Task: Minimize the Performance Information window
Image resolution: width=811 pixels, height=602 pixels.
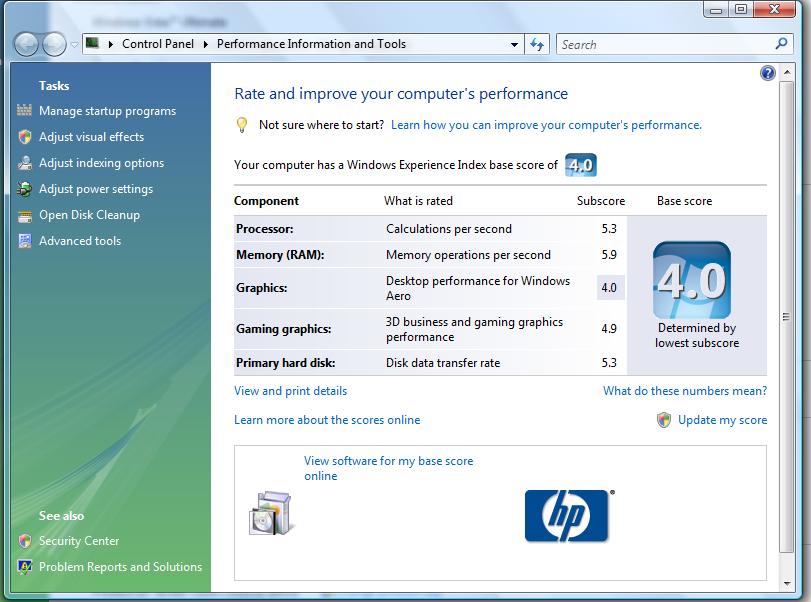Action: 716,9
